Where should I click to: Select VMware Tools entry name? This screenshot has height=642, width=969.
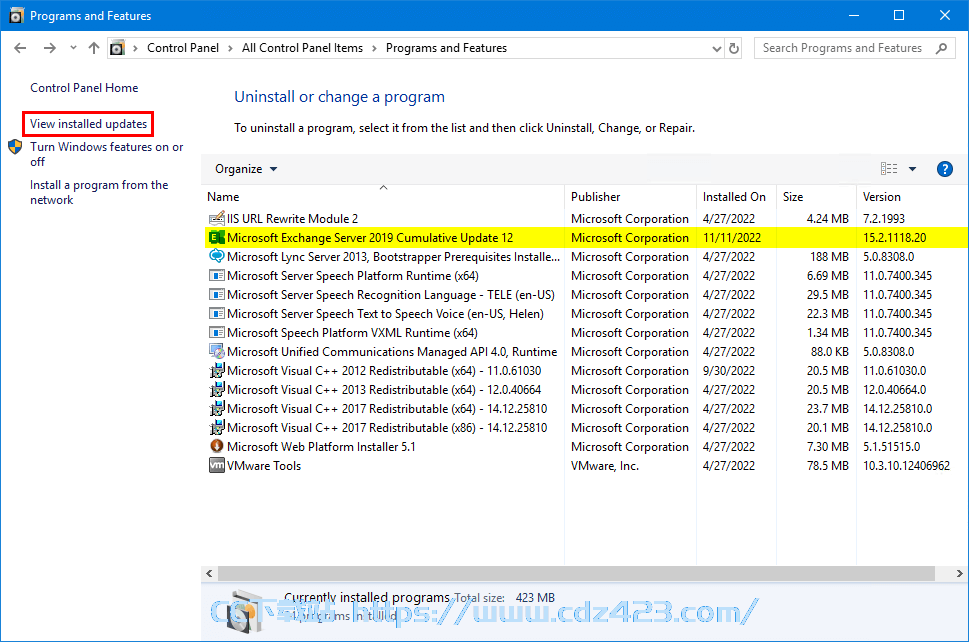click(264, 466)
